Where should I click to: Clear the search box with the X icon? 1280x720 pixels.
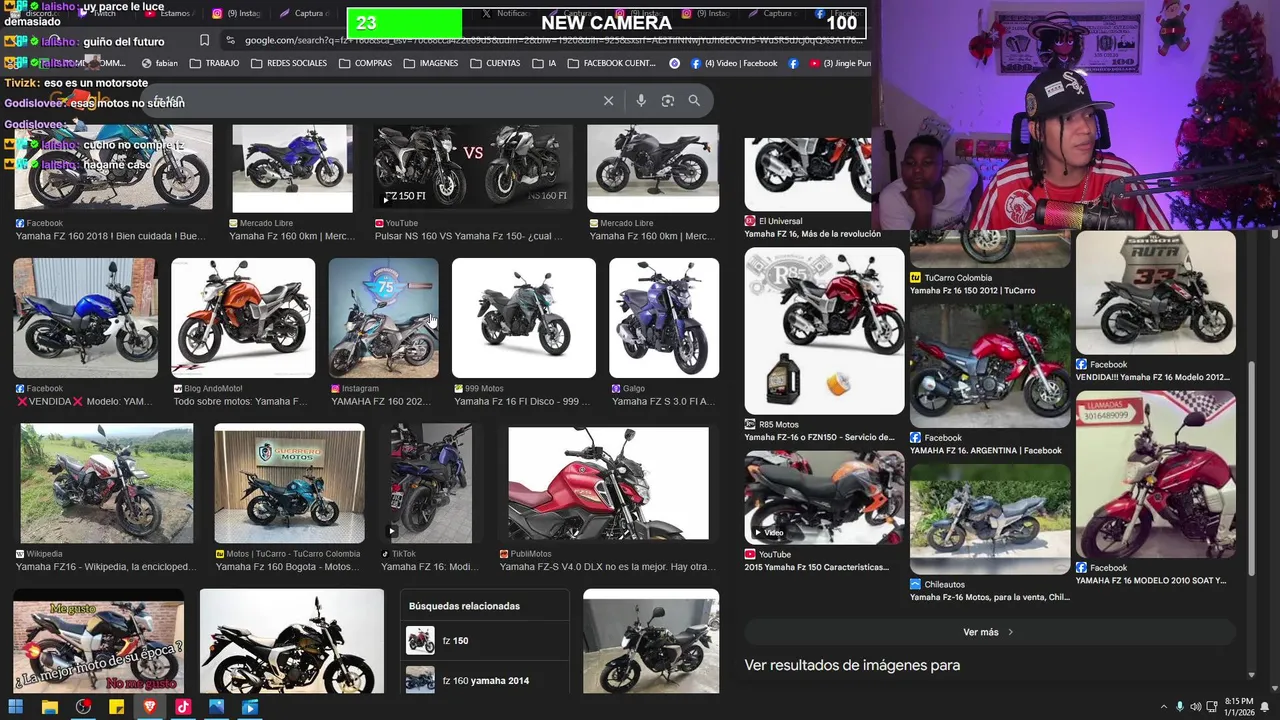[608, 101]
